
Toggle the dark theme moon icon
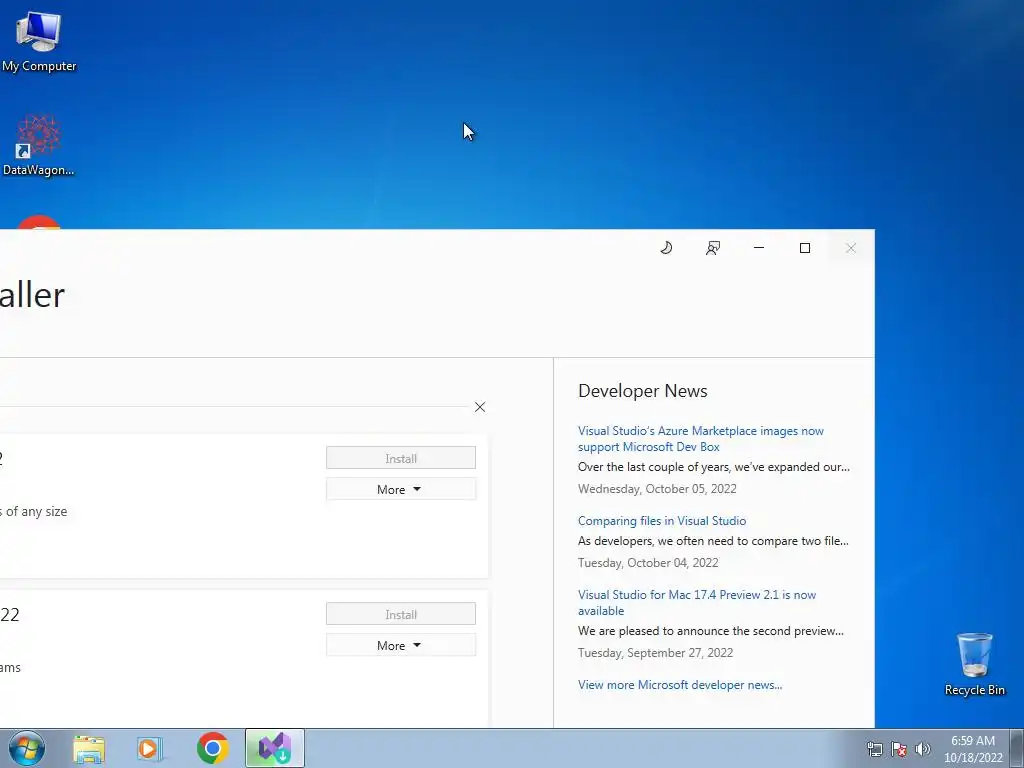(666, 248)
